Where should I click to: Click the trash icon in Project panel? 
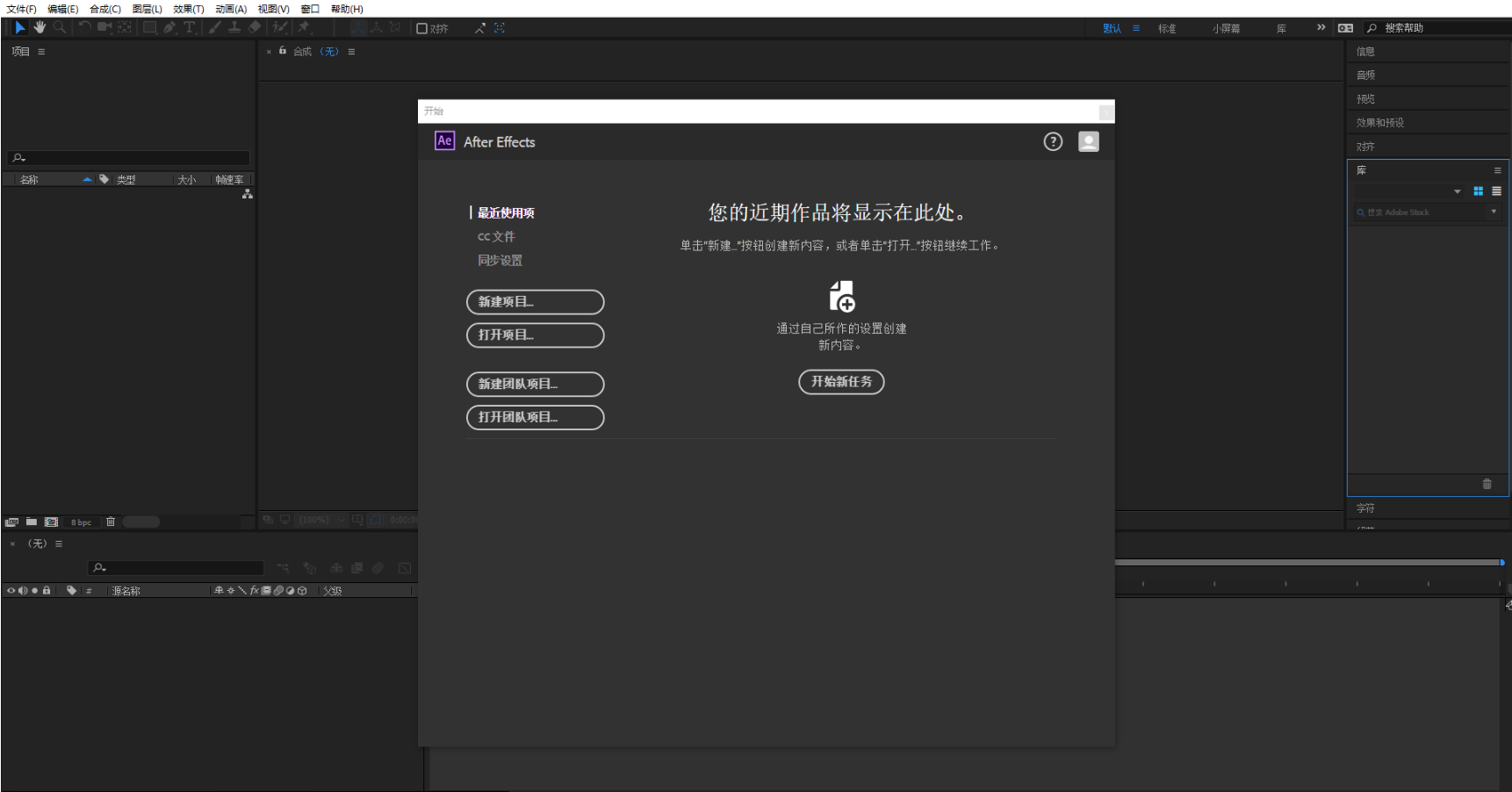click(x=111, y=522)
